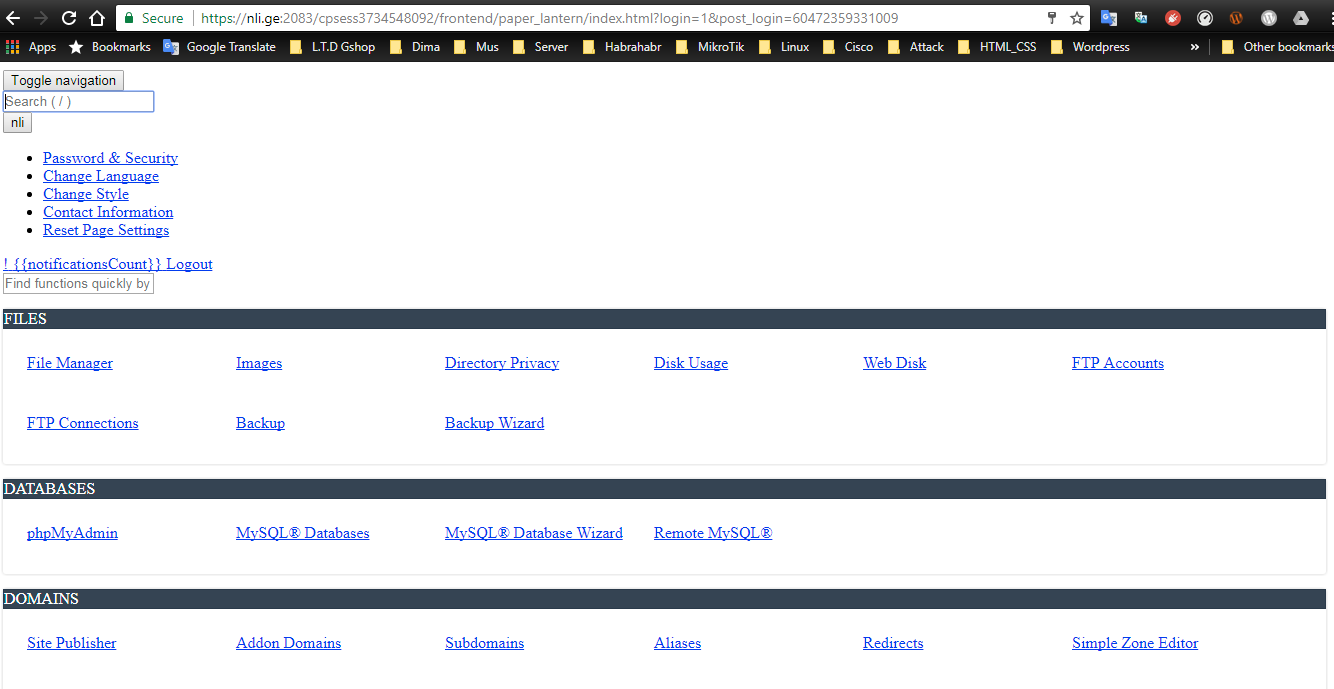Open the plain Backup link
This screenshot has height=689, width=1334.
pos(260,423)
